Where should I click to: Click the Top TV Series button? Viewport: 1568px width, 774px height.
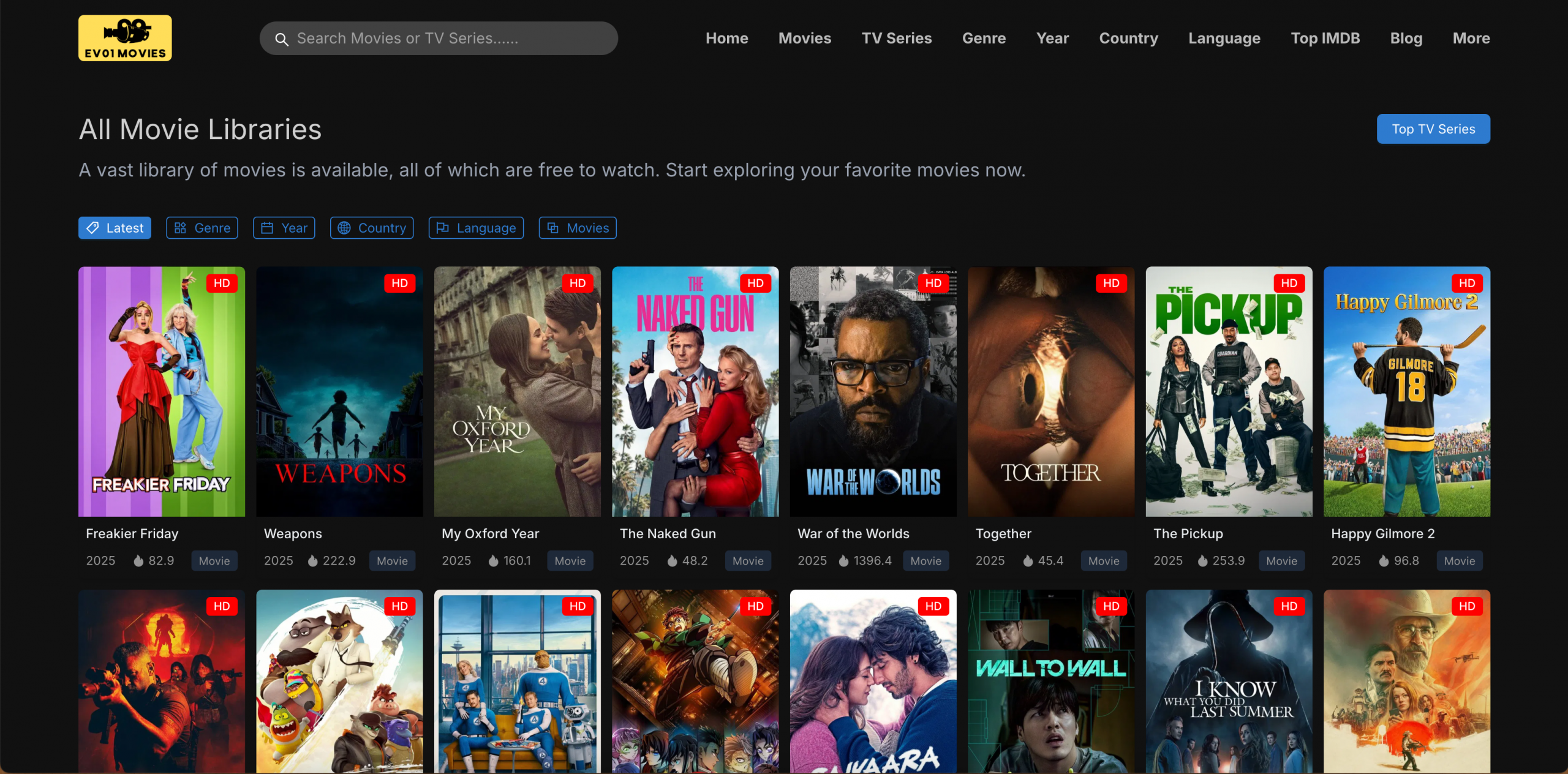click(x=1433, y=129)
